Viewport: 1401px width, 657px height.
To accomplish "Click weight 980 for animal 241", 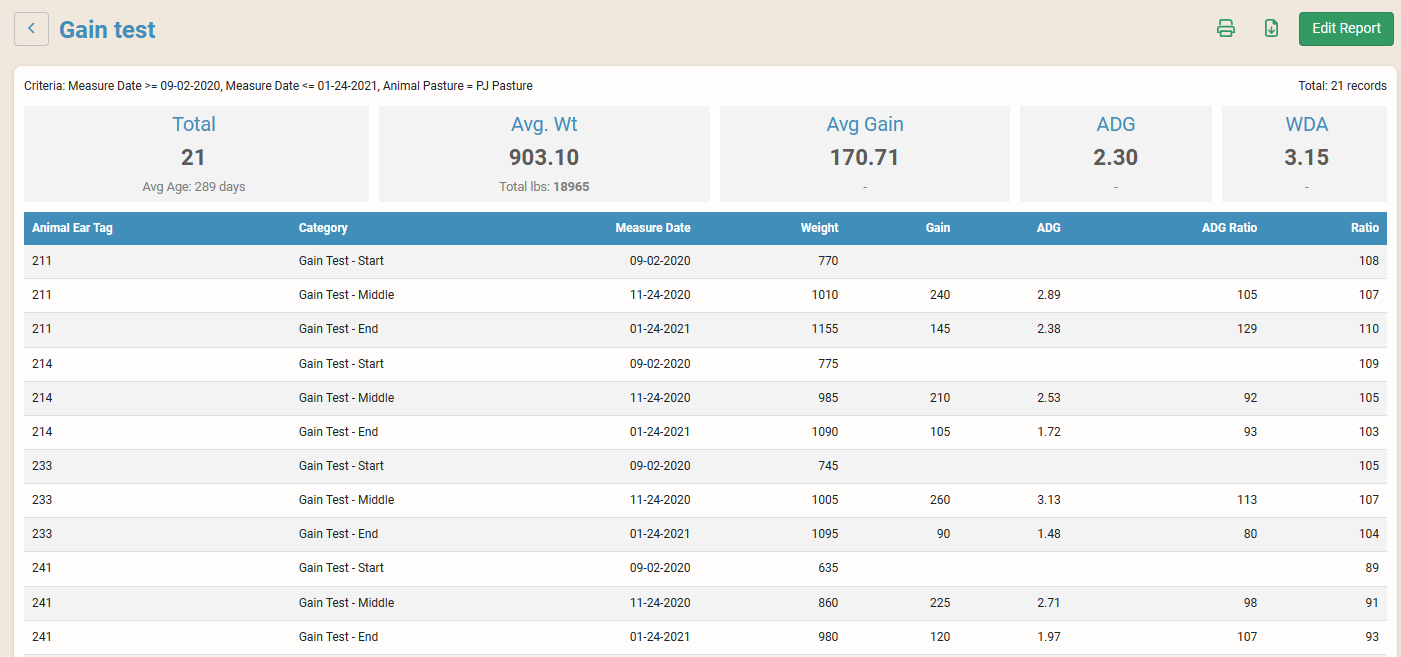I will click(x=828, y=637).
